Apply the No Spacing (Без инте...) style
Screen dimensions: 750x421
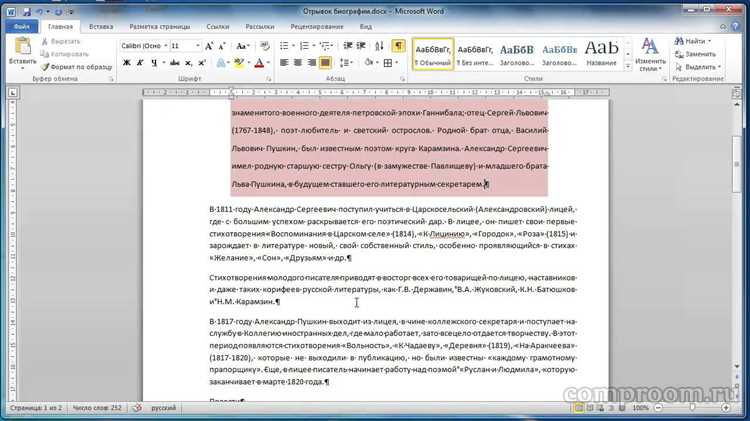(474, 55)
